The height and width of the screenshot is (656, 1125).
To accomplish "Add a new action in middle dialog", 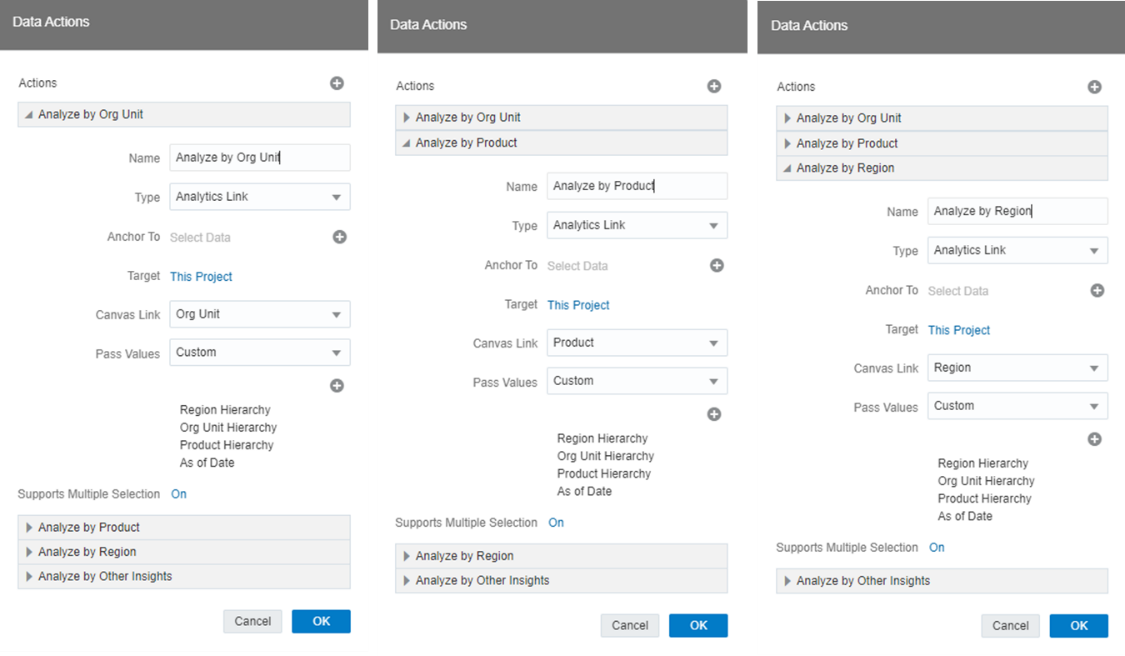I will click(x=714, y=86).
